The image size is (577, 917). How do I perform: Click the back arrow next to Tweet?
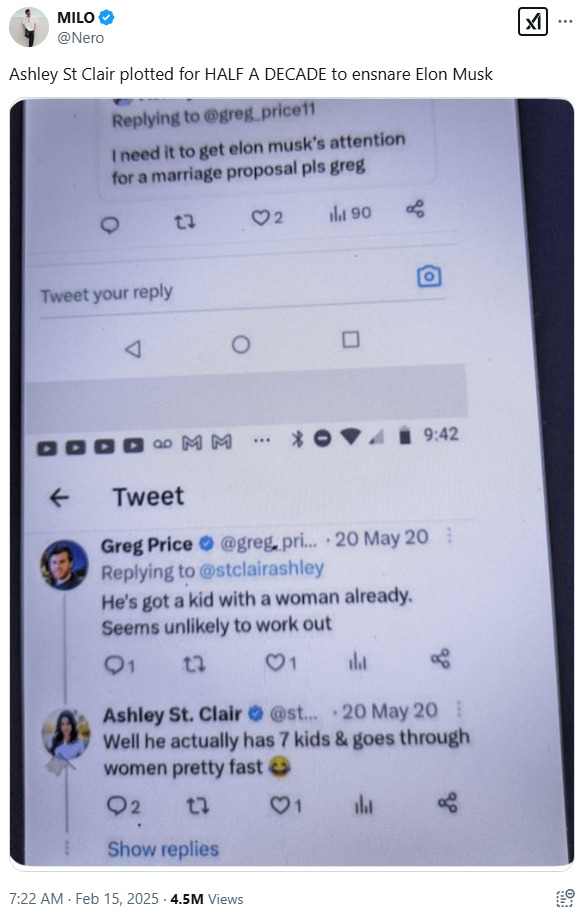tap(60, 498)
